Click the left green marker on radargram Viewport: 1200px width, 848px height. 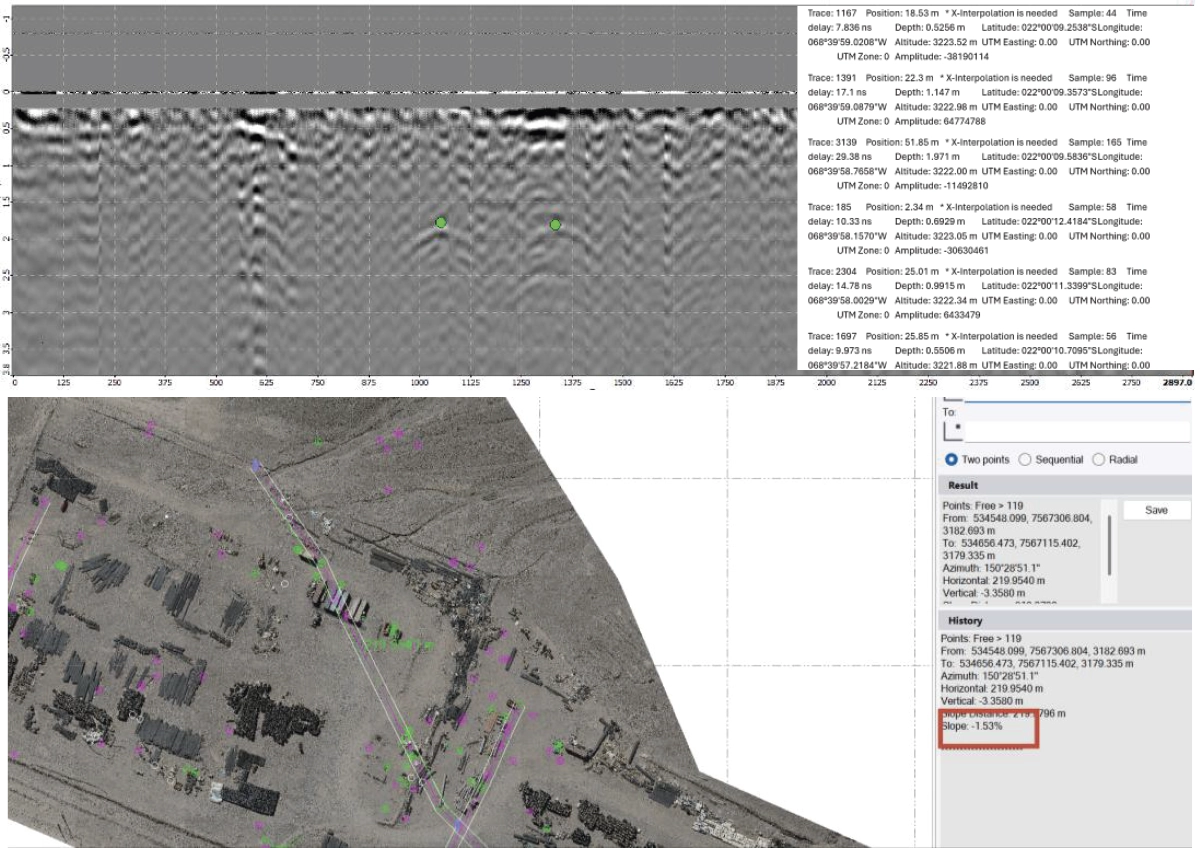pyautogui.click(x=440, y=222)
